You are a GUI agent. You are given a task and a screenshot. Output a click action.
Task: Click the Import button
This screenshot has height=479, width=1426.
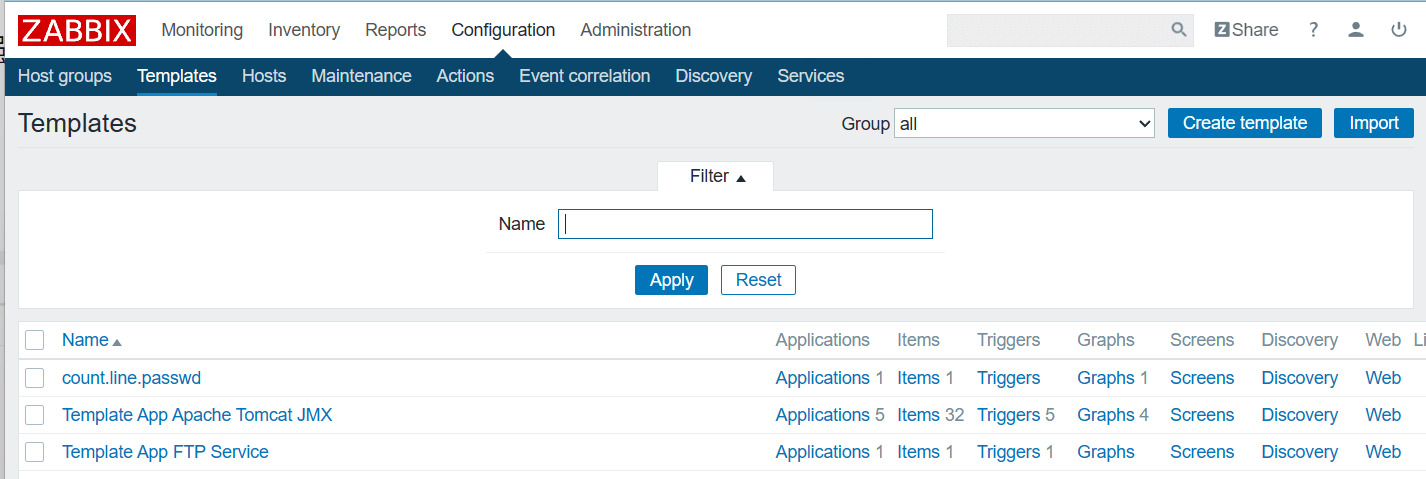[x=1374, y=123]
